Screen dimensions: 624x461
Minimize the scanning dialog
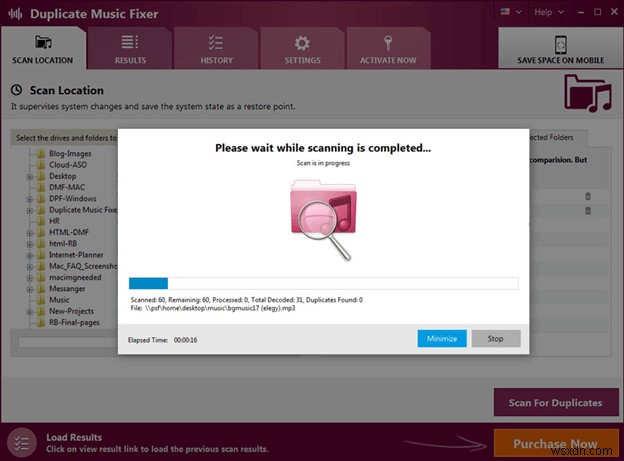click(x=442, y=339)
